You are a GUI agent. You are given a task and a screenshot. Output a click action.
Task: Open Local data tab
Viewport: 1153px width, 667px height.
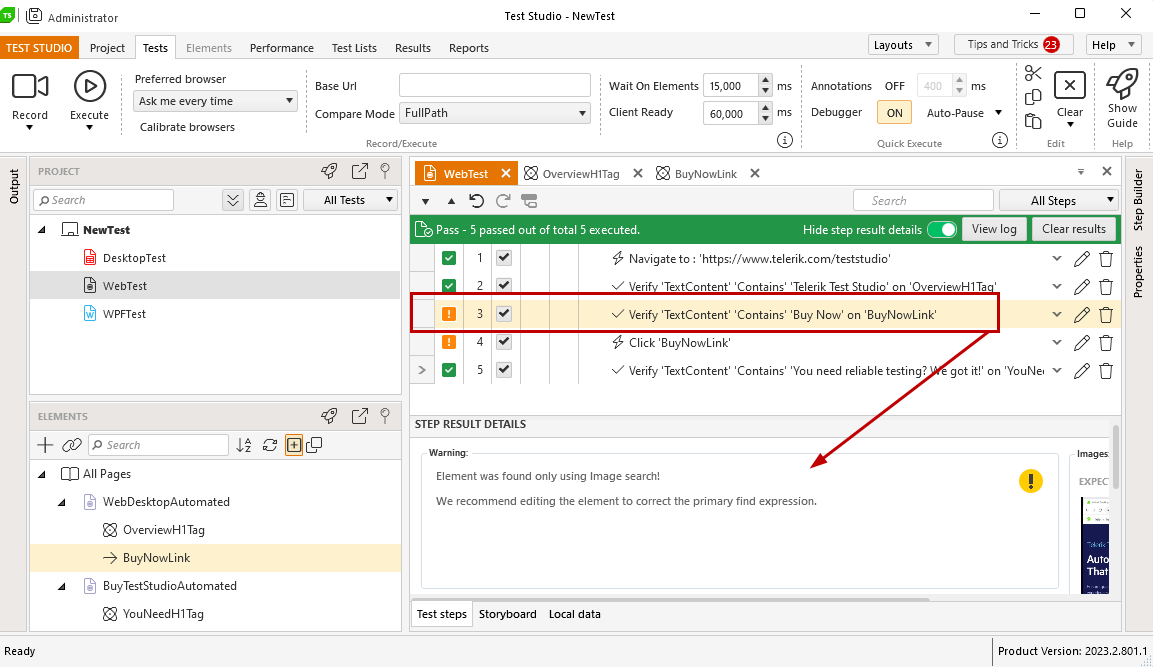[574, 614]
